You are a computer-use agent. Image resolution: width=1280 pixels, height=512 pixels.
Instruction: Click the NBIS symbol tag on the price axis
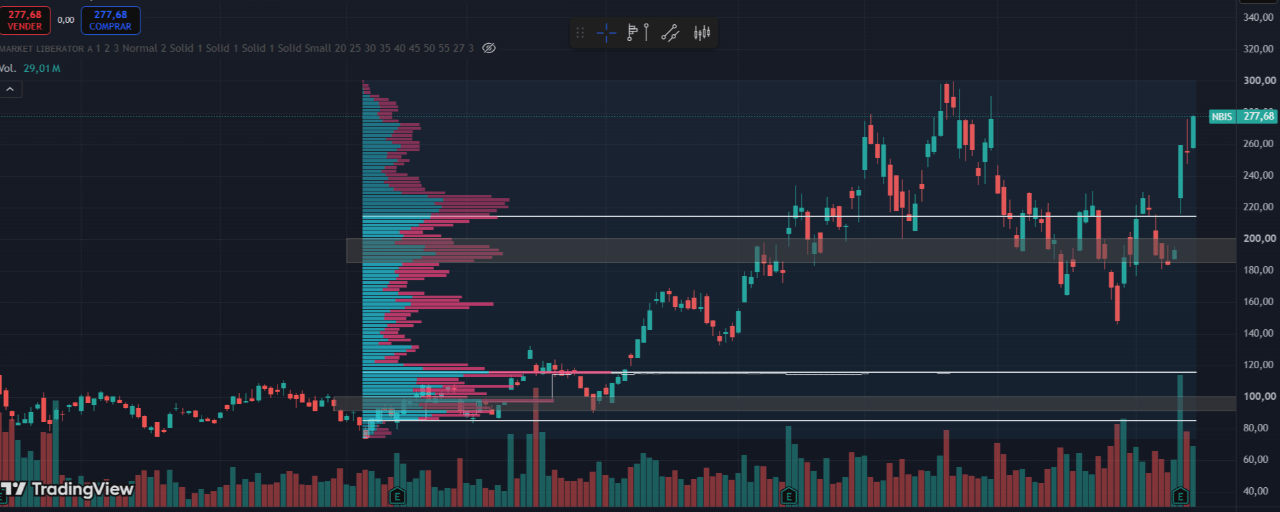[x=1222, y=117]
